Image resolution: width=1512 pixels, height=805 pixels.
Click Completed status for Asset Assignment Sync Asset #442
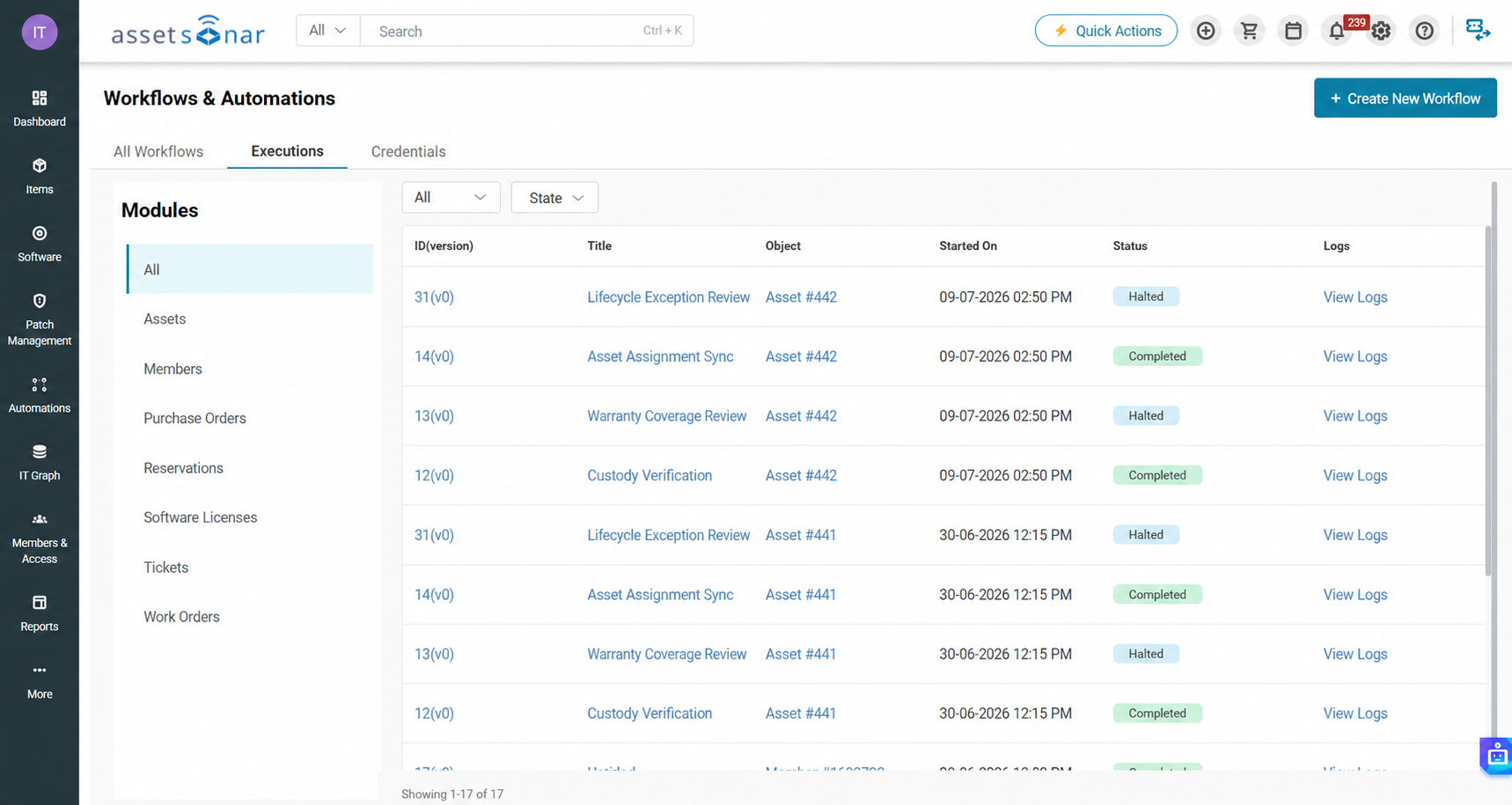click(1157, 356)
